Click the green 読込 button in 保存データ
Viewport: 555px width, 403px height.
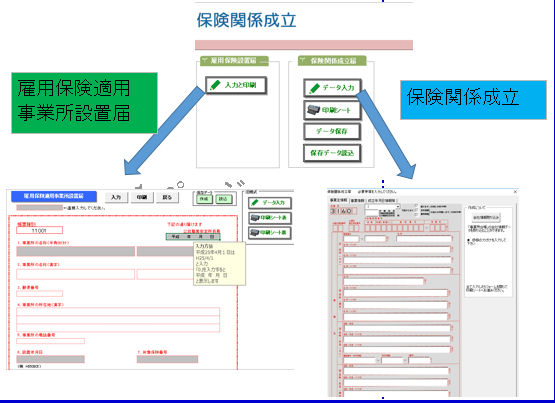pyautogui.click(x=224, y=199)
